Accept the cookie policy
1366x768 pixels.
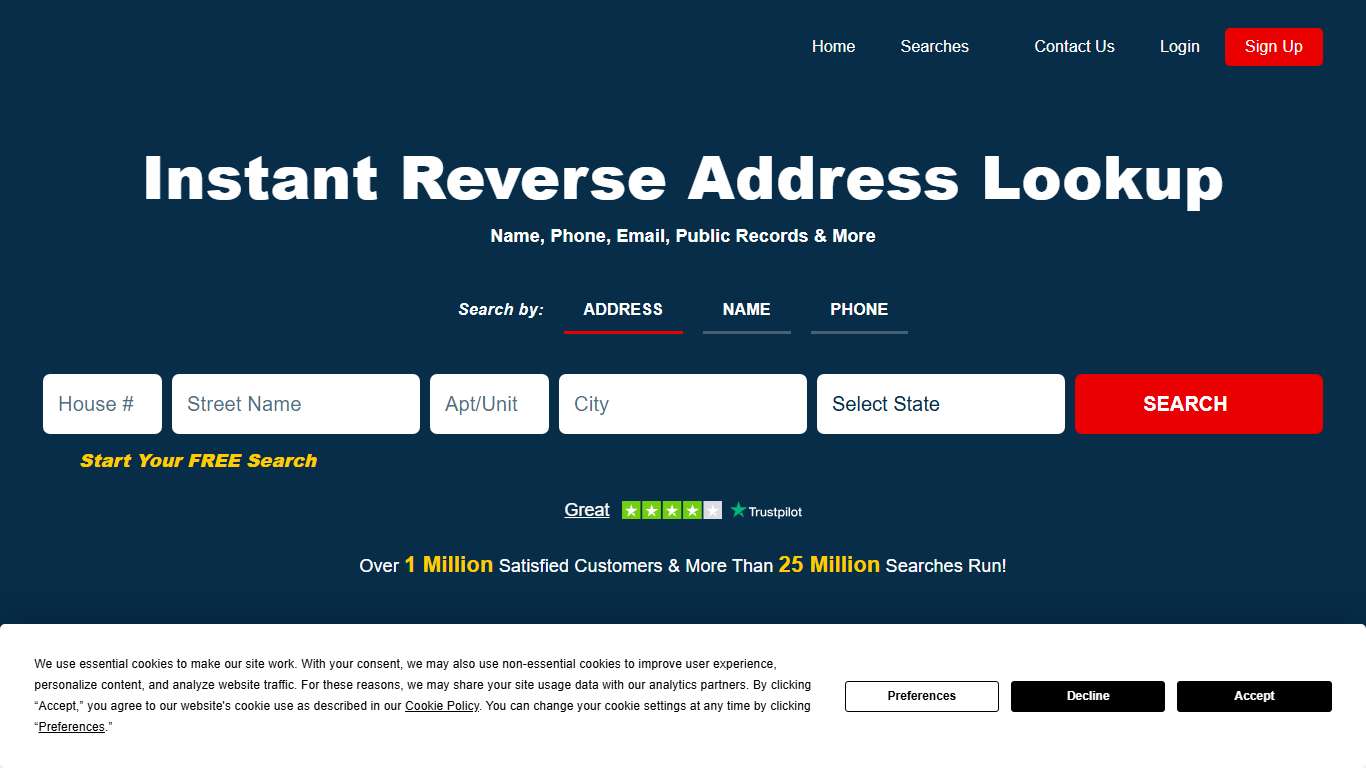(1254, 696)
